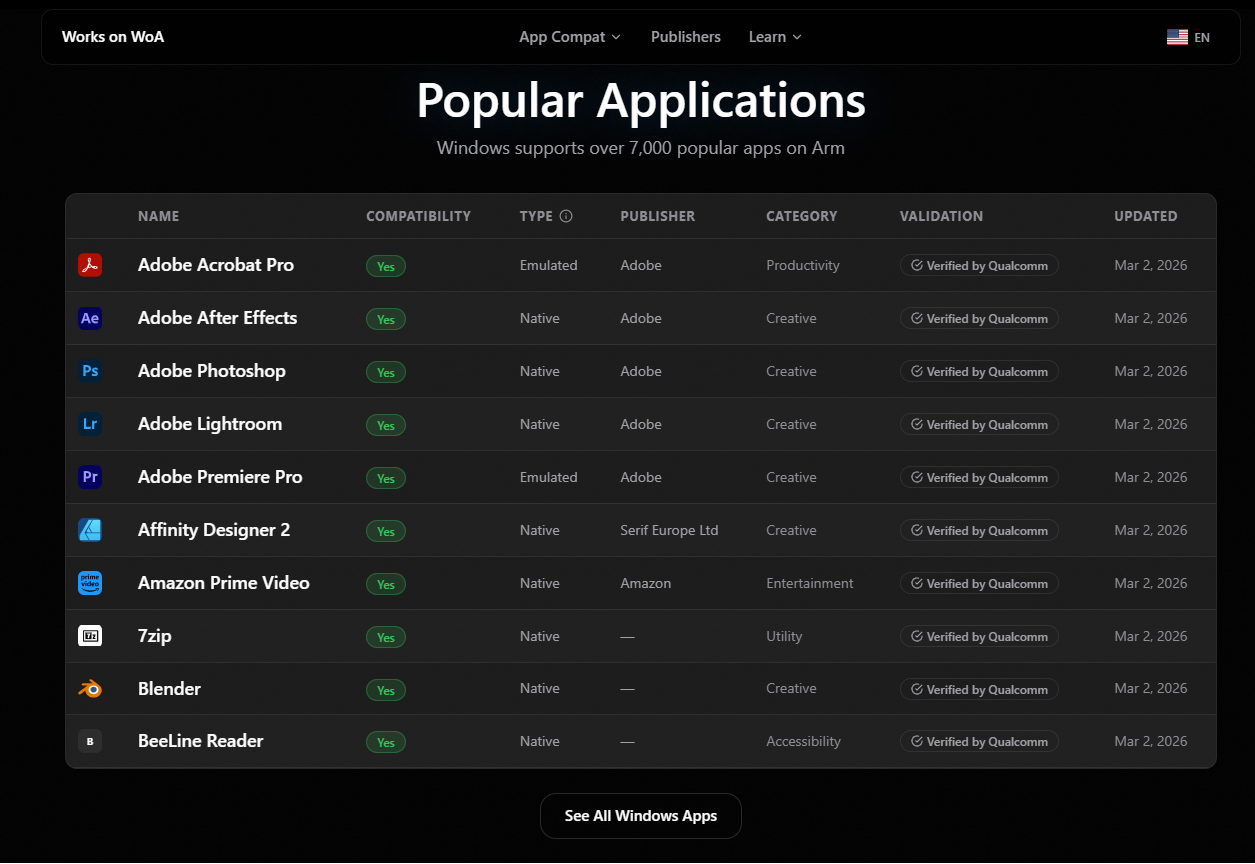
Task: Open Amazon Prime Video app name
Action: [x=224, y=583]
